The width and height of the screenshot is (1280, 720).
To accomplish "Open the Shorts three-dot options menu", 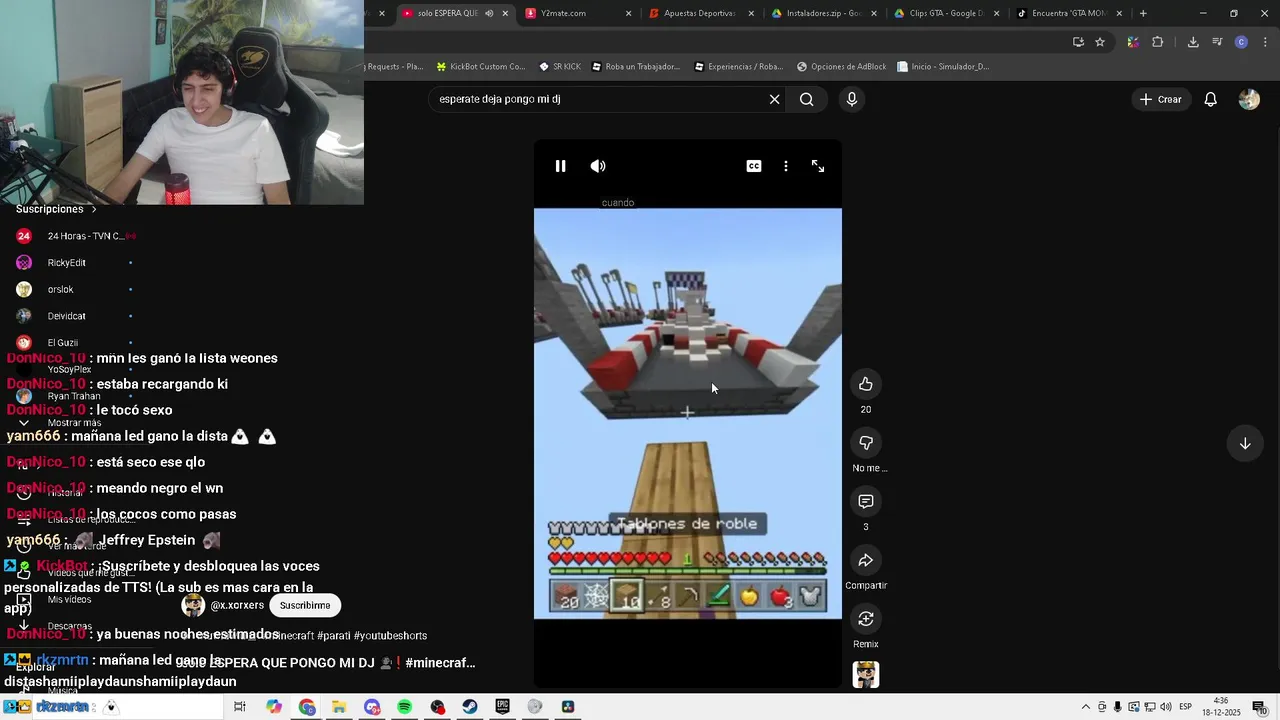I will tap(786, 166).
